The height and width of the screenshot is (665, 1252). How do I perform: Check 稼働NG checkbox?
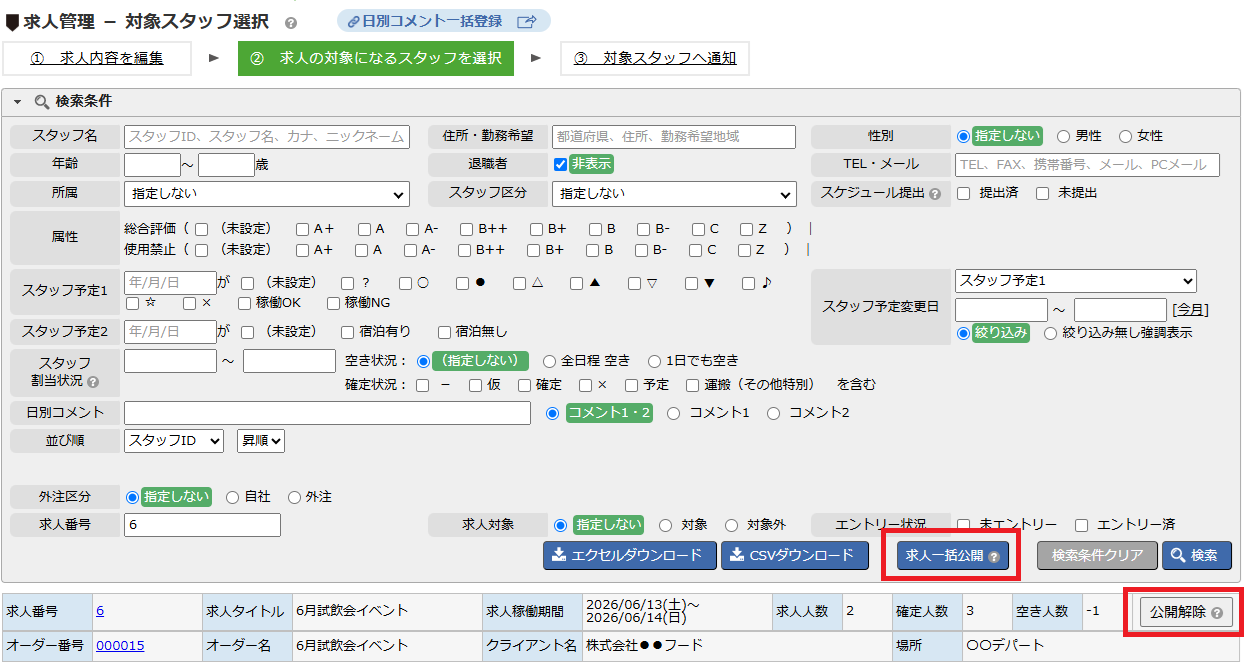click(x=334, y=303)
